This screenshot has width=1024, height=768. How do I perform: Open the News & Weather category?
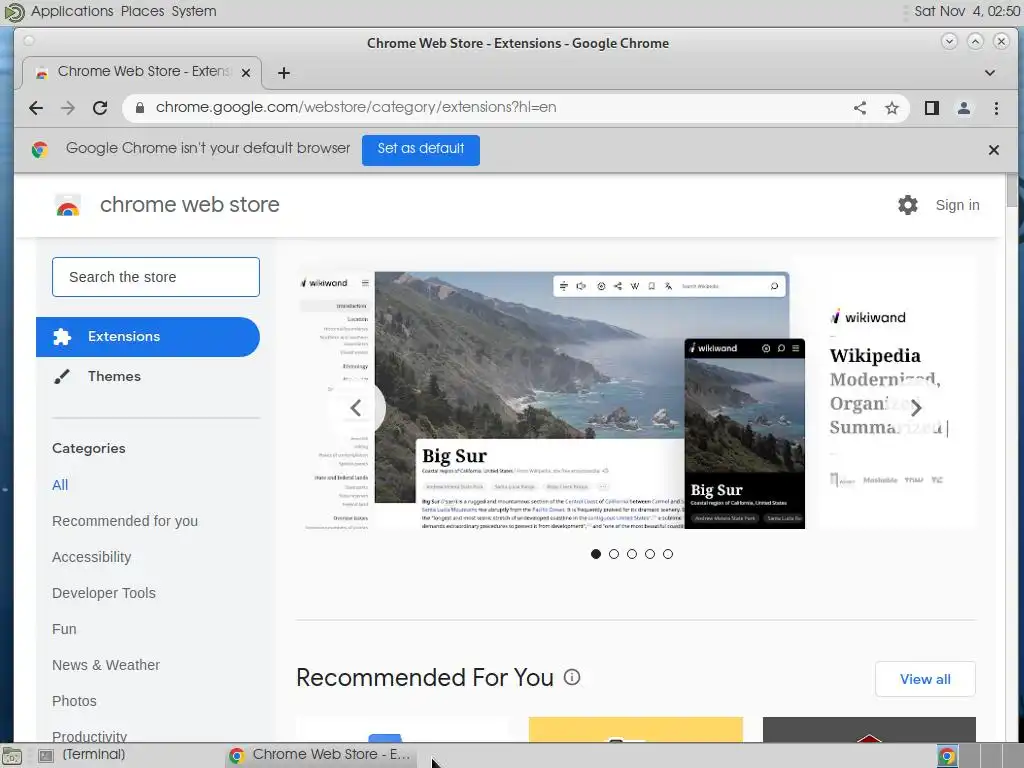coord(106,665)
